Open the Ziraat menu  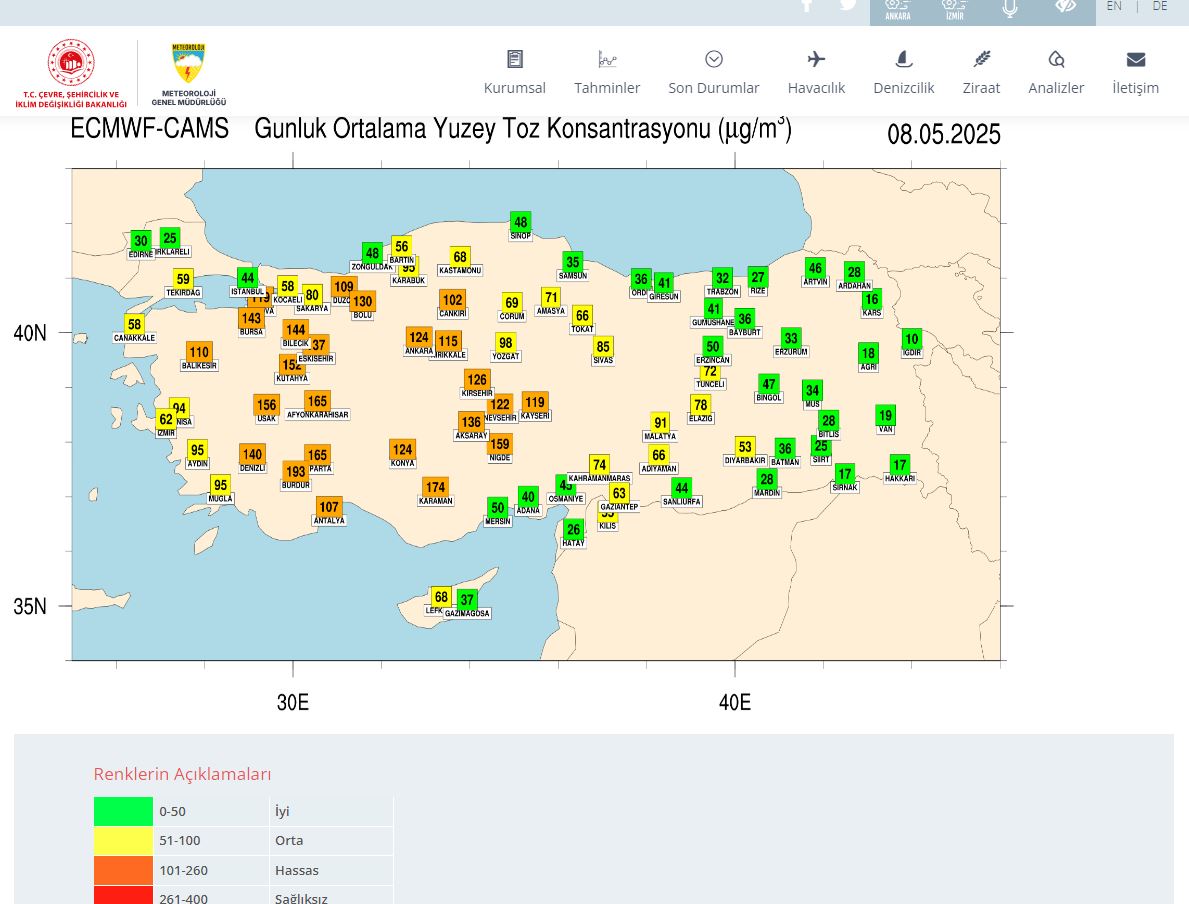(981, 73)
